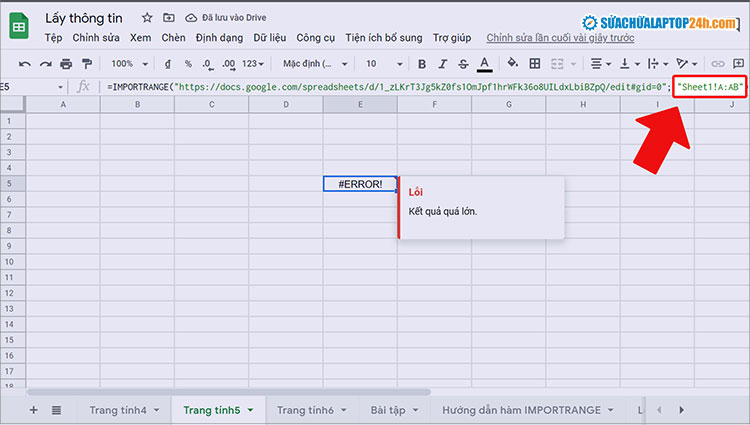Open the text rotation dropdown
The image size is (750, 425).
pos(686,64)
